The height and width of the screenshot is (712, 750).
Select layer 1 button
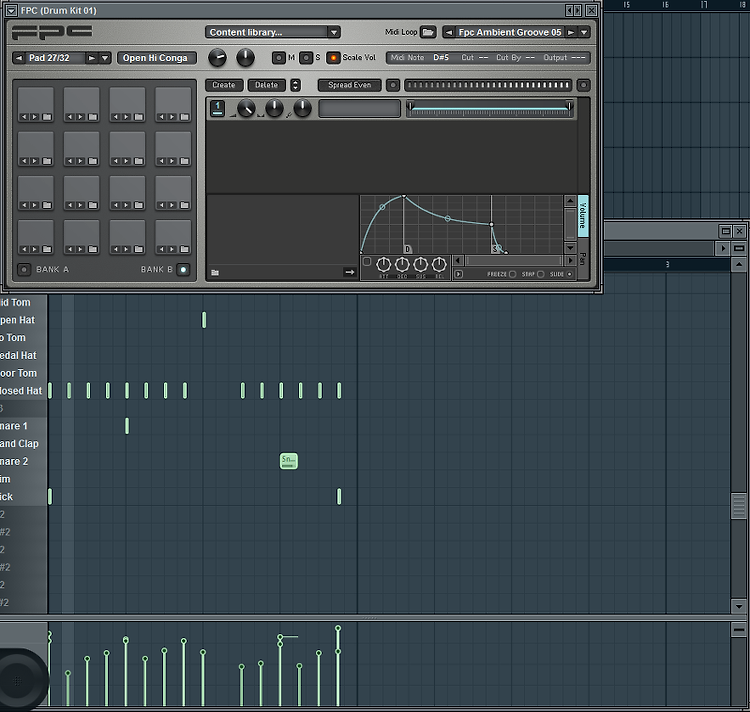click(x=218, y=108)
